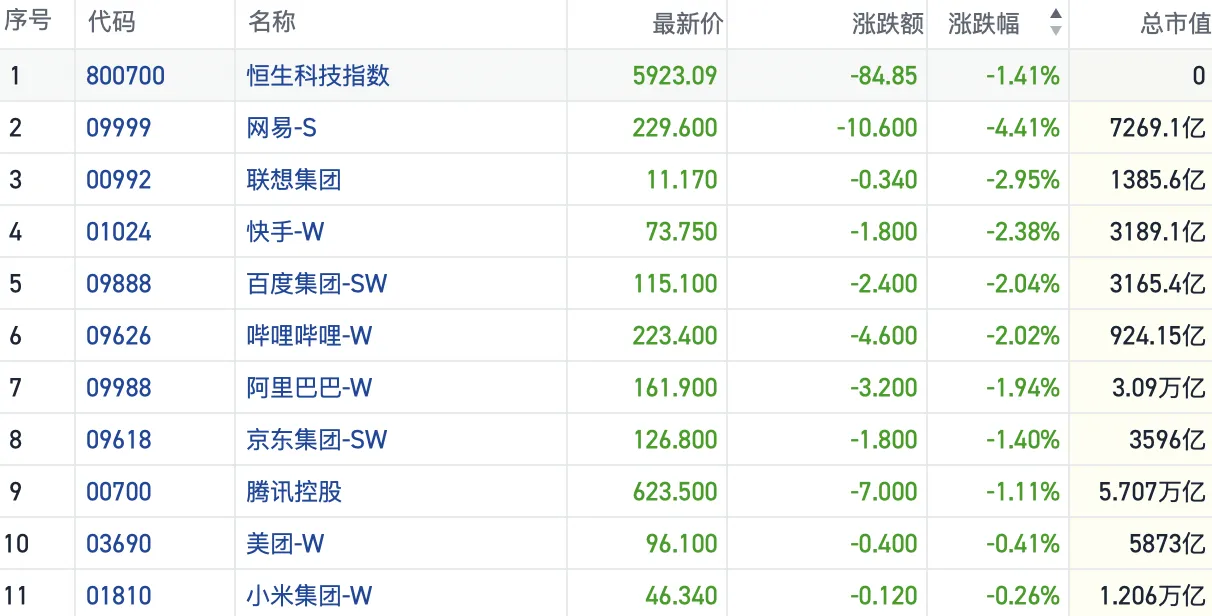Open the 小米集团-W stock link

pos(310,596)
